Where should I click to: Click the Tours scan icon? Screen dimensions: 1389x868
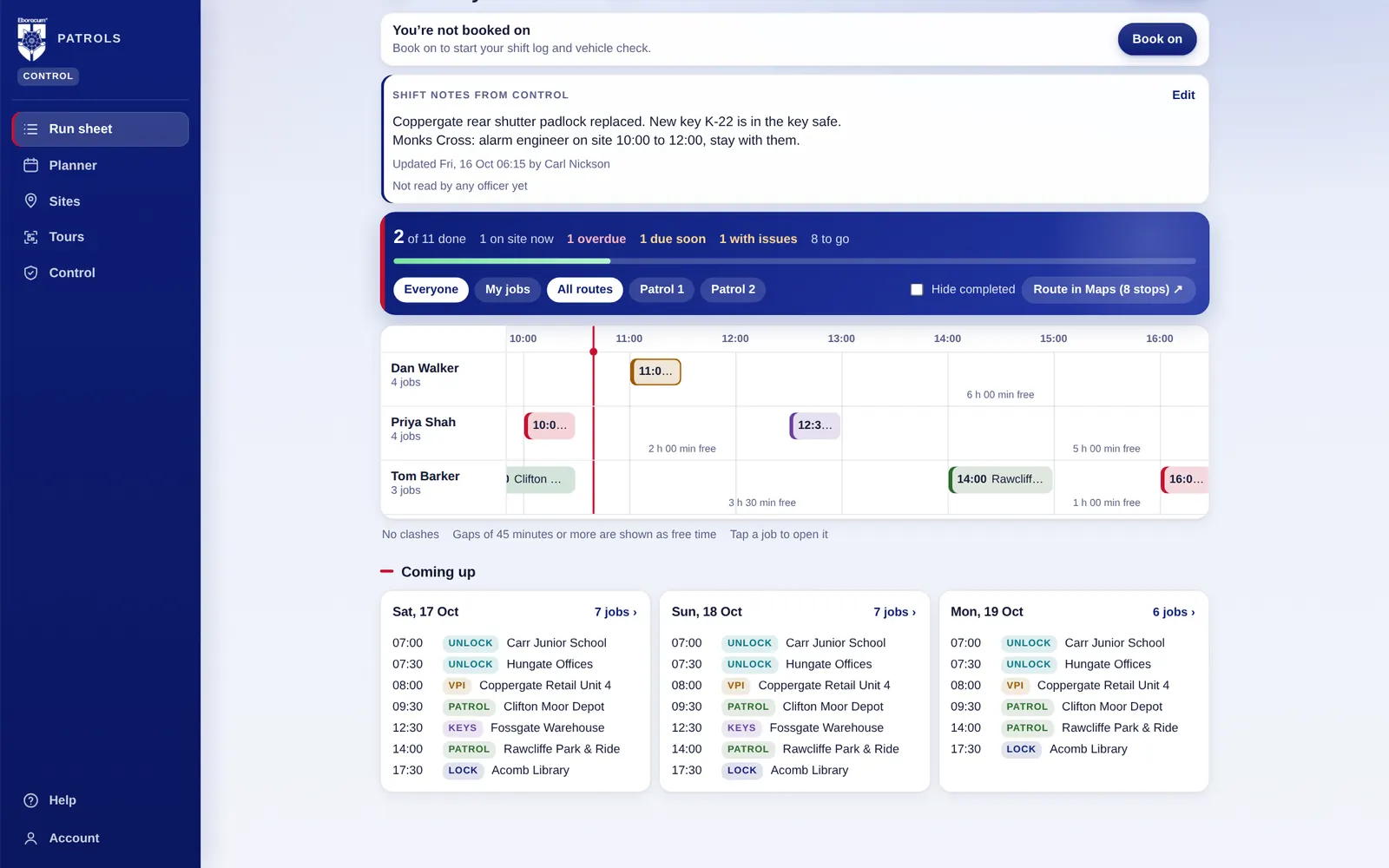click(31, 237)
